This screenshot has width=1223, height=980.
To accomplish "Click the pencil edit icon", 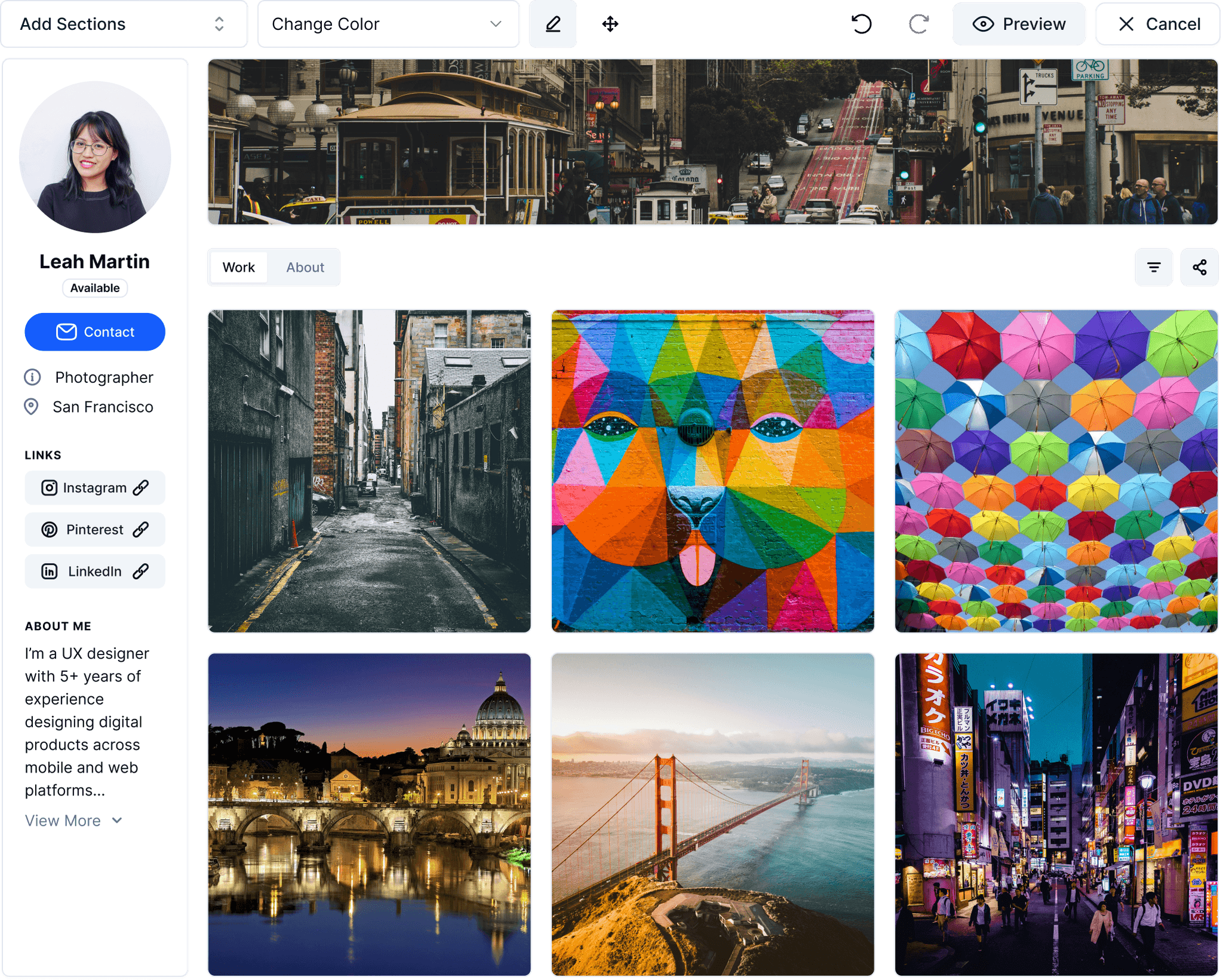I will click(552, 24).
